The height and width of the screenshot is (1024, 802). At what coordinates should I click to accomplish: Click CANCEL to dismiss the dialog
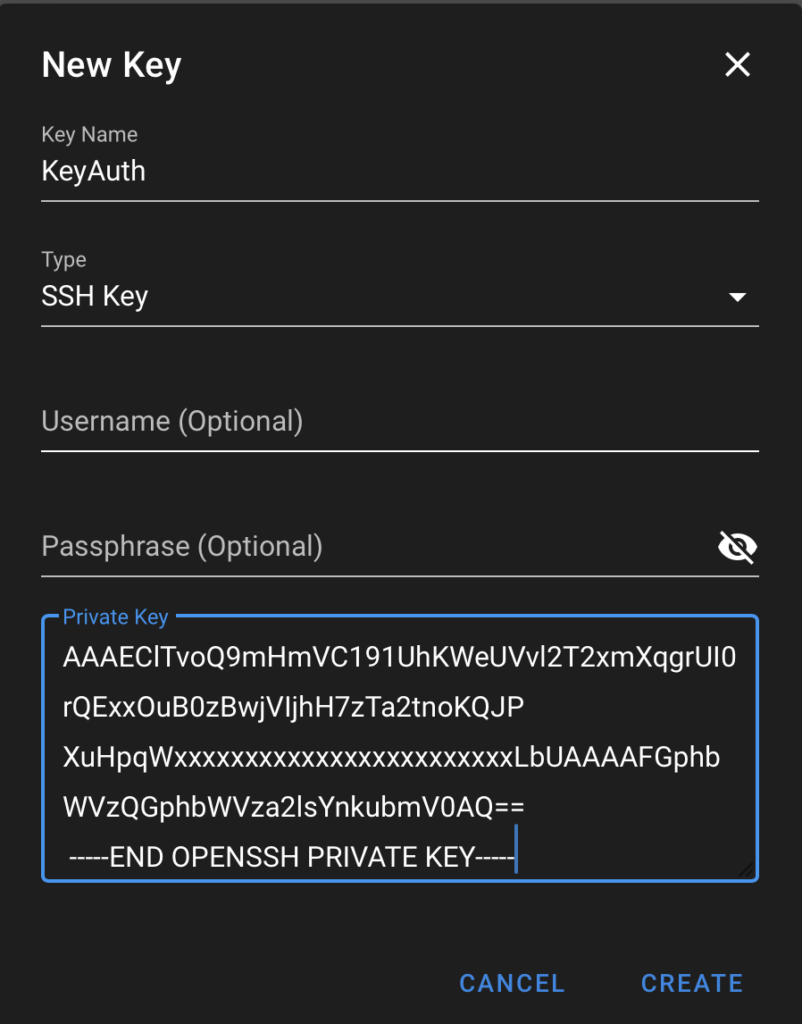pyautogui.click(x=511, y=983)
